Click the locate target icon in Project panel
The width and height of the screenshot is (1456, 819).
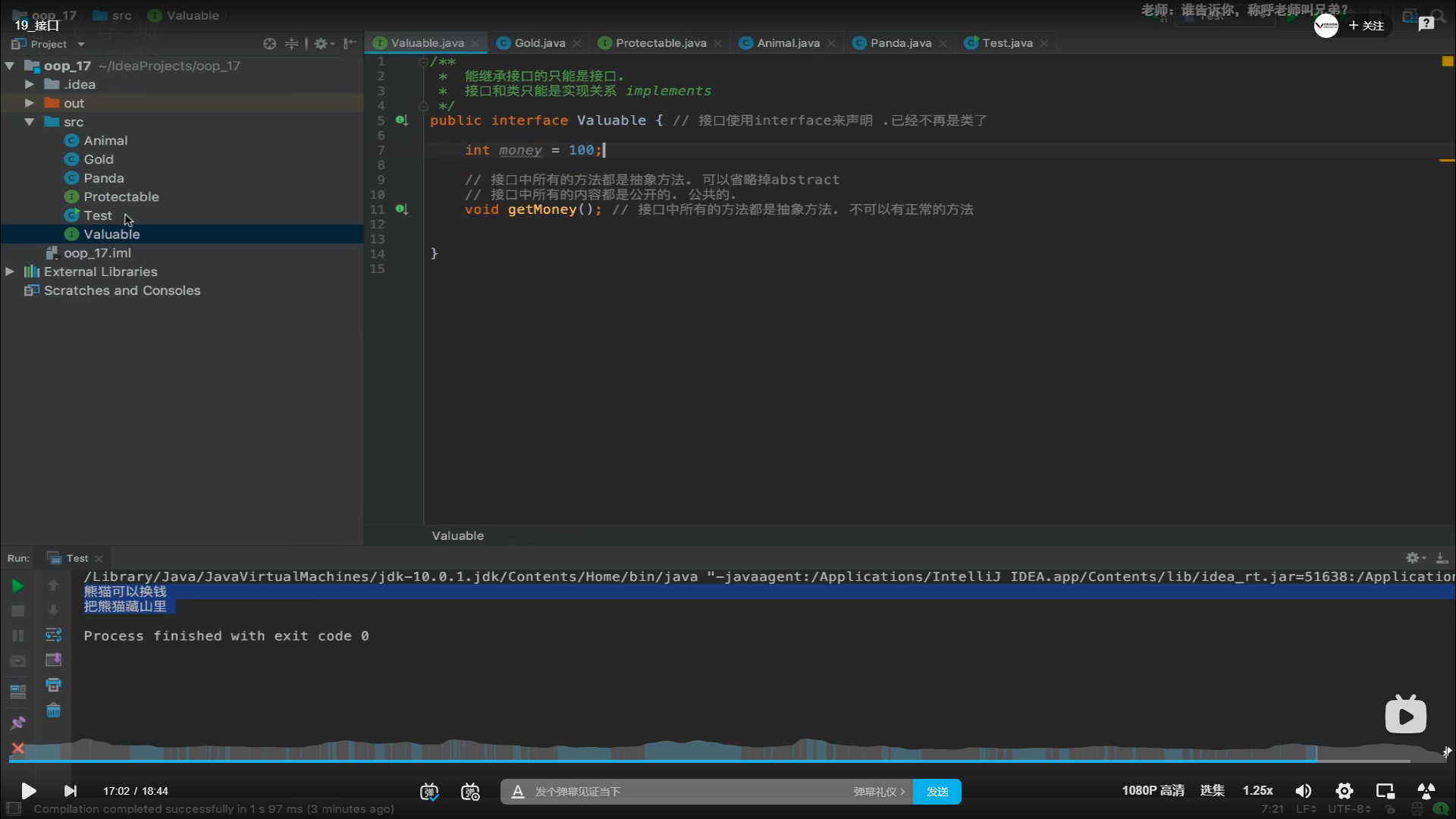(x=269, y=44)
